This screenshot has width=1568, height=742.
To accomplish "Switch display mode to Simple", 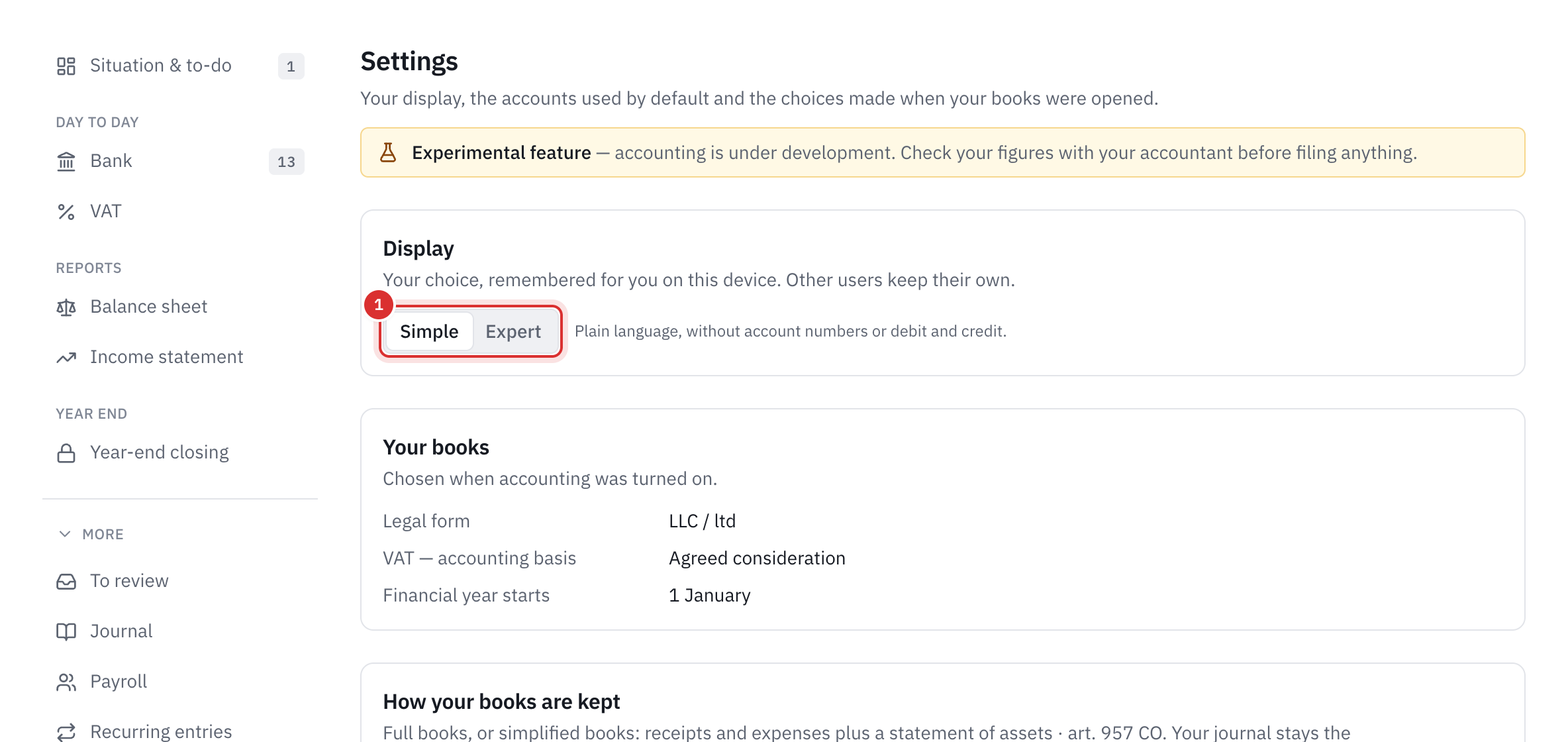I will [x=429, y=331].
